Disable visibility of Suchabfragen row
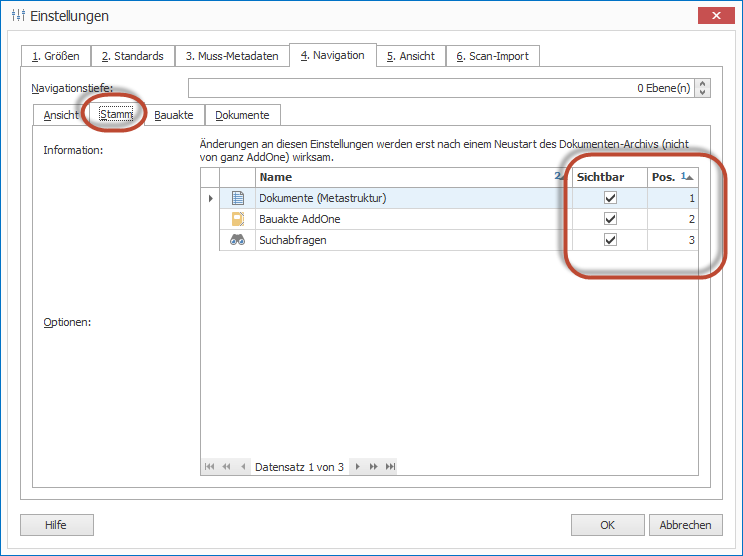Screen dimensions: 743x556 [610, 240]
